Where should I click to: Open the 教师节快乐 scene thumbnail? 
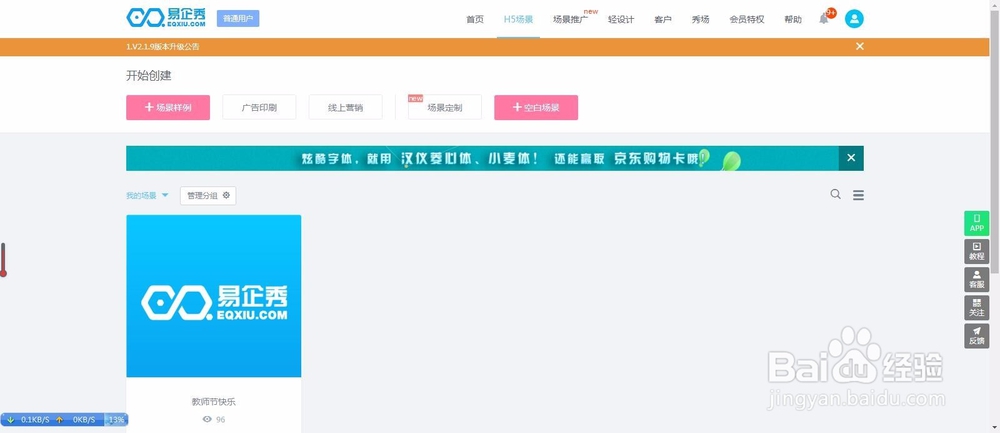(x=214, y=296)
